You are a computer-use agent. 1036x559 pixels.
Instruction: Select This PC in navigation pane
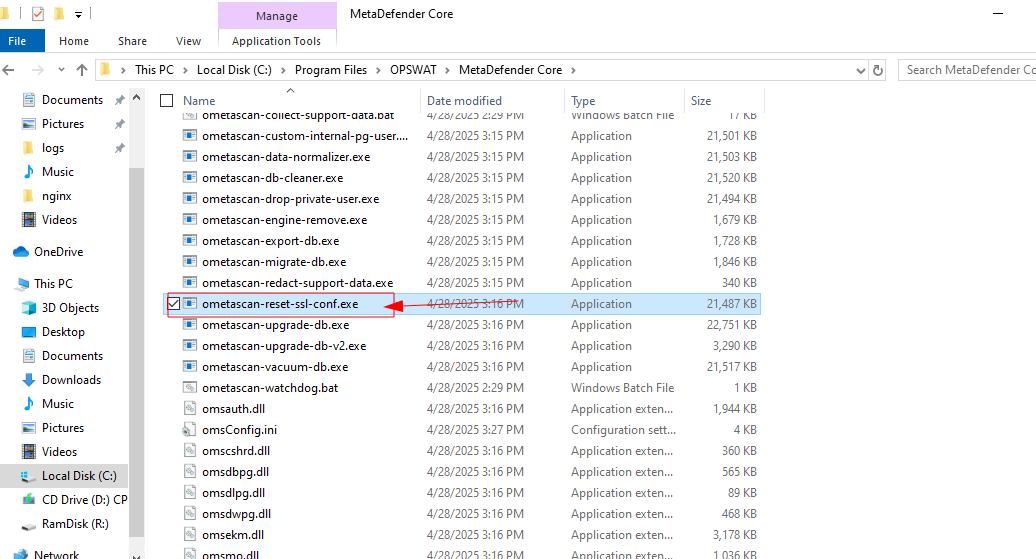(53, 283)
